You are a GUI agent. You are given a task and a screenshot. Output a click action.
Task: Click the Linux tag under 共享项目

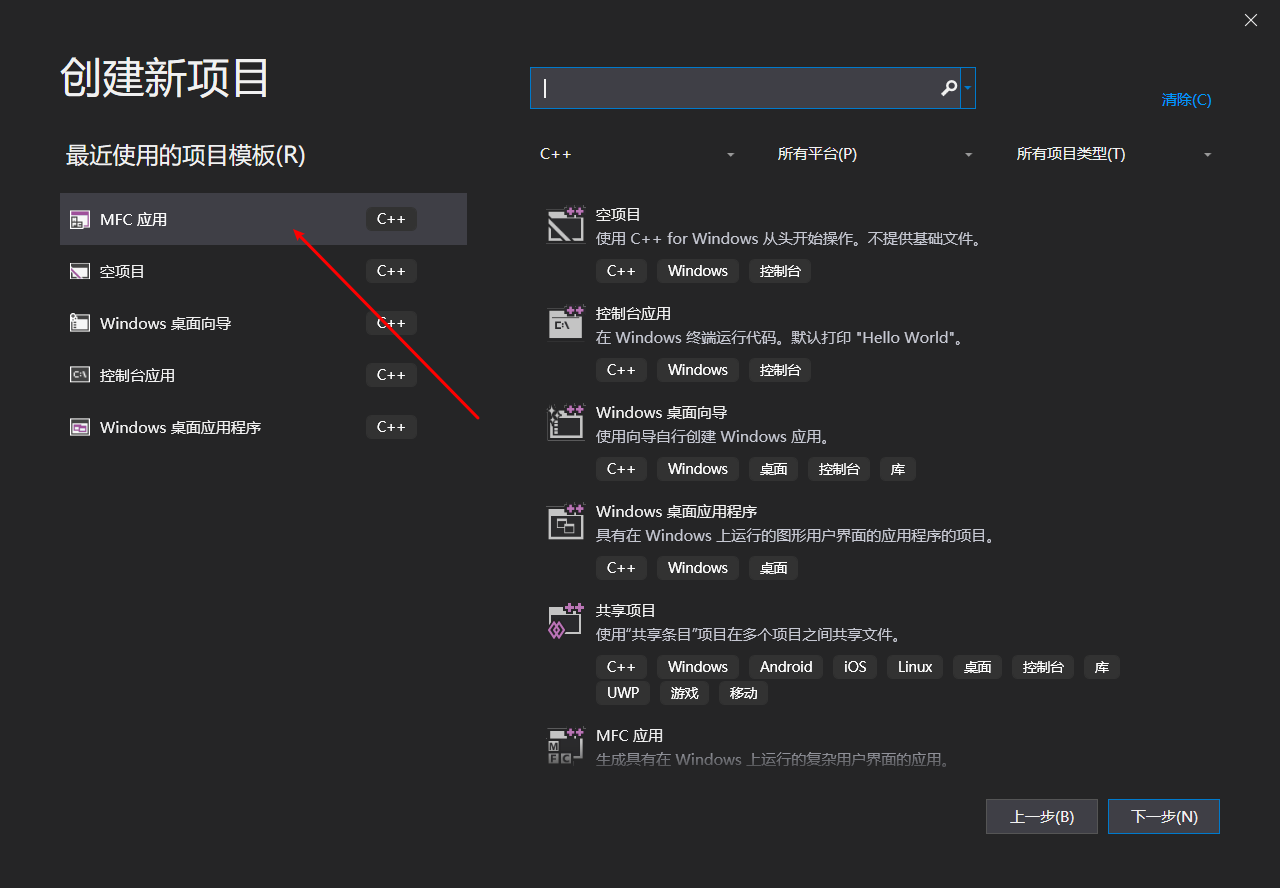[914, 666]
